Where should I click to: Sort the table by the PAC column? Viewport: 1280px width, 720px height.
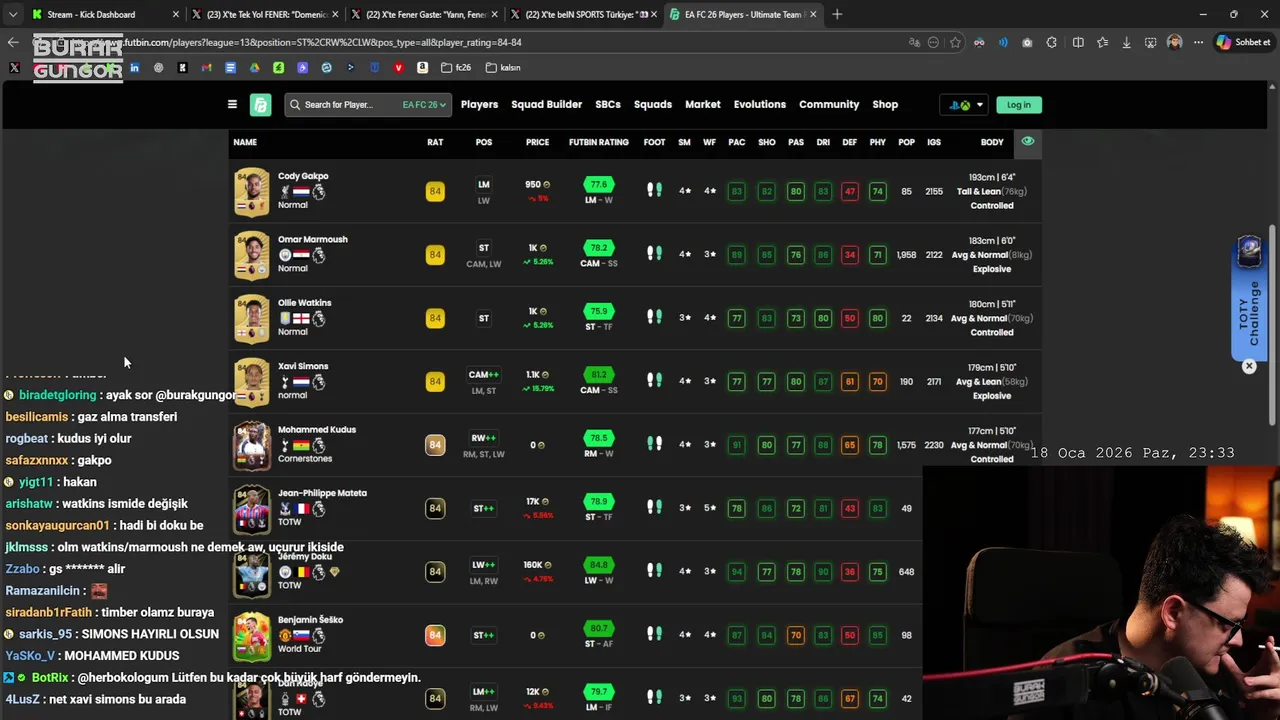(737, 142)
